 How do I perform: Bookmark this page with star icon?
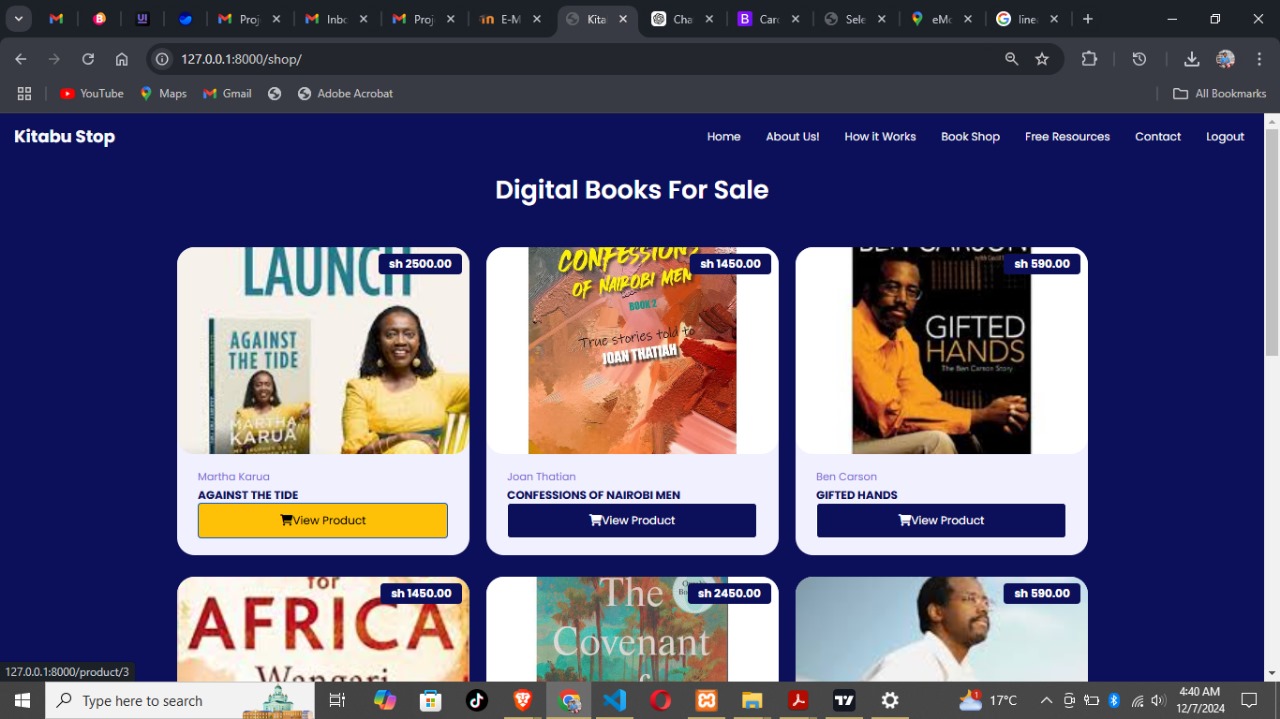(1042, 59)
